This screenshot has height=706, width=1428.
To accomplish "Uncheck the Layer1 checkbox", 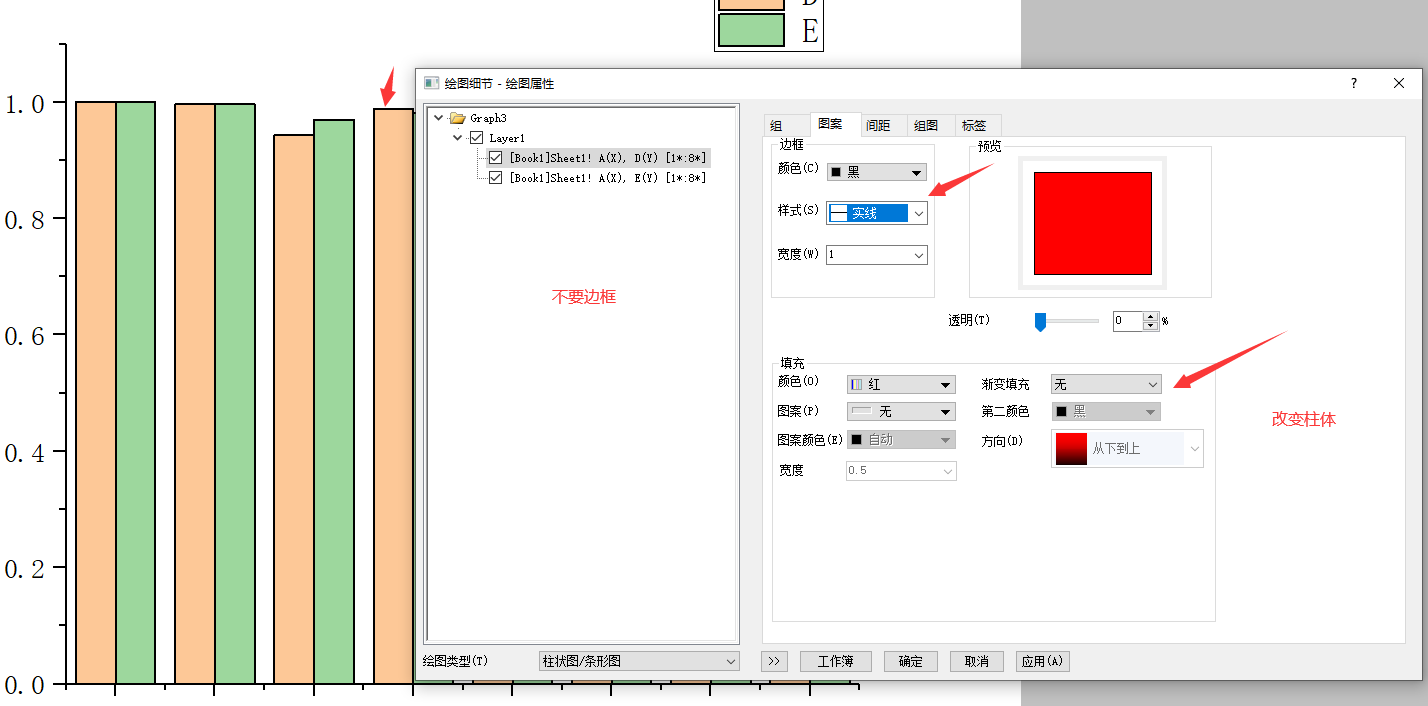I will click(476, 137).
